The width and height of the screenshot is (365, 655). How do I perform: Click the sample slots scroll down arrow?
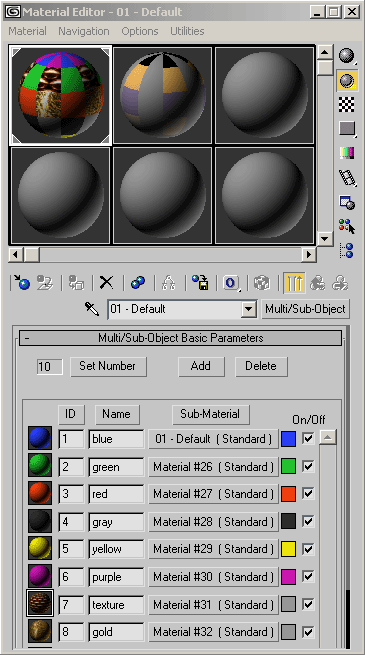tap(324, 239)
